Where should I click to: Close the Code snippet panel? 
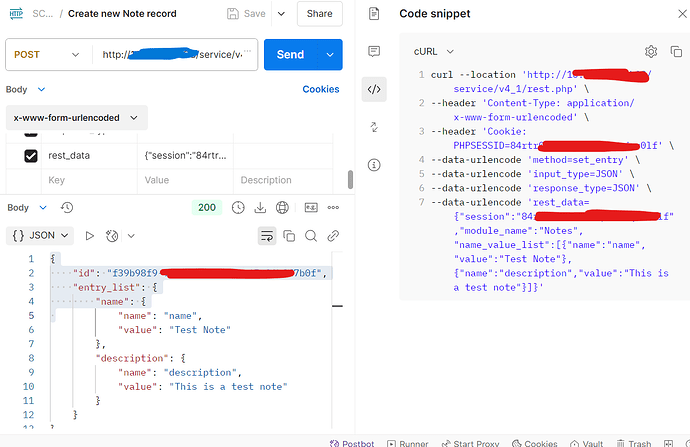click(683, 14)
